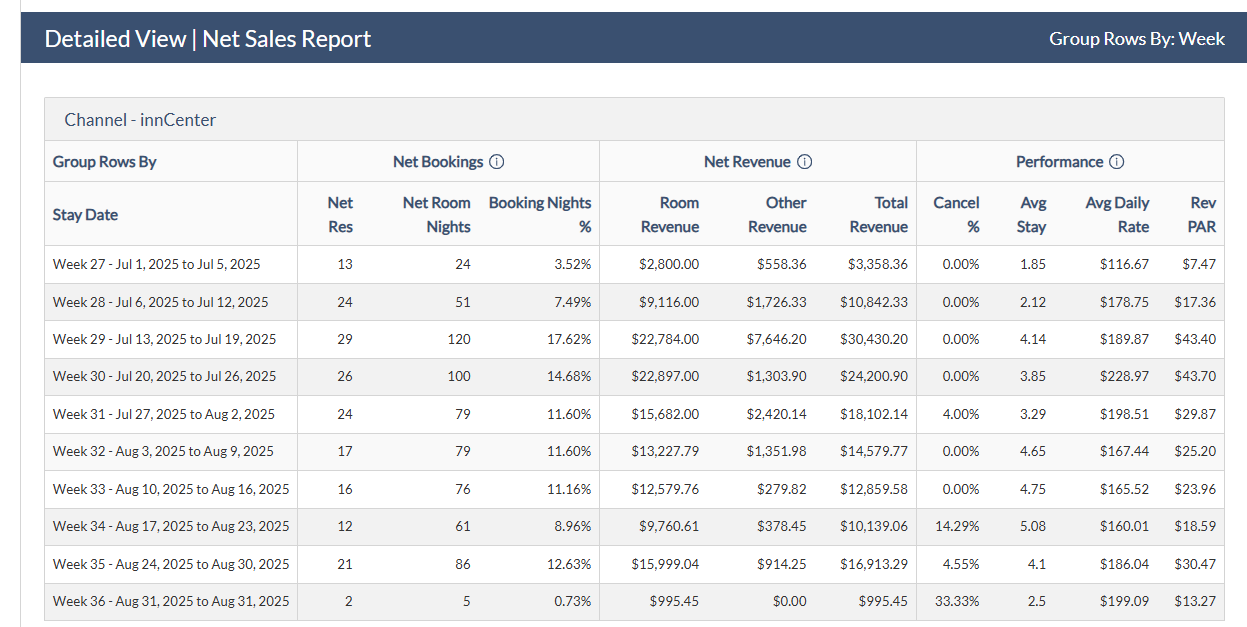Click Week 34 avg stay 5.08
Viewport: 1247px width, 627px height.
(1033, 527)
